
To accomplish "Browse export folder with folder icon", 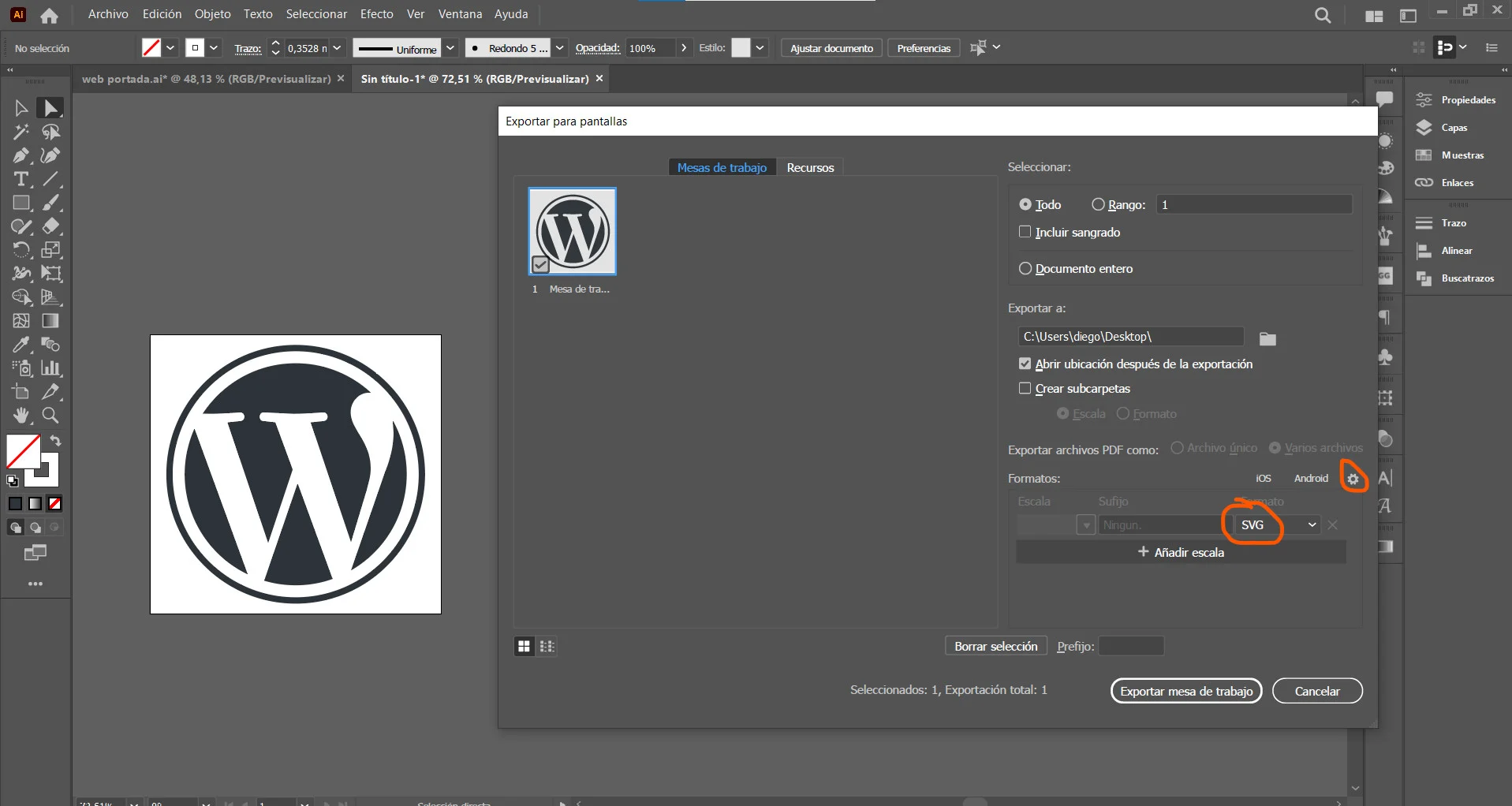I will [1267, 338].
